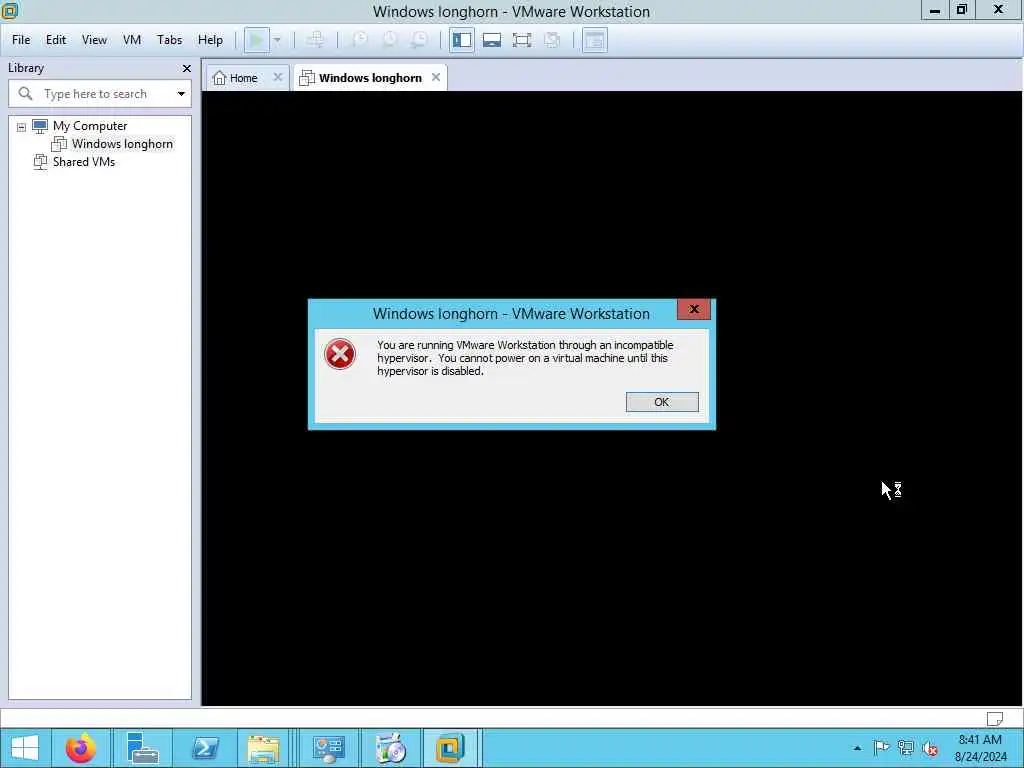
Task: Open Server Manager from the taskbar
Action: pyautogui.click(x=142, y=748)
